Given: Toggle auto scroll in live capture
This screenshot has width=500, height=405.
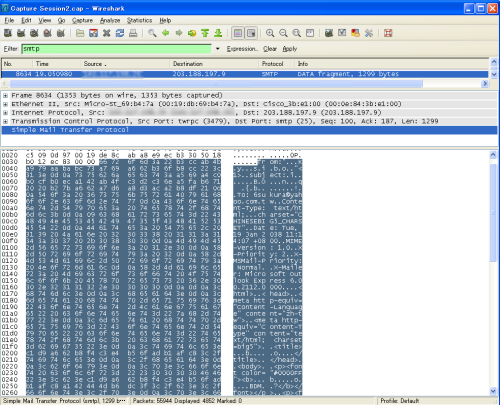Looking at the screenshot, I should pyautogui.click(x=251, y=33).
